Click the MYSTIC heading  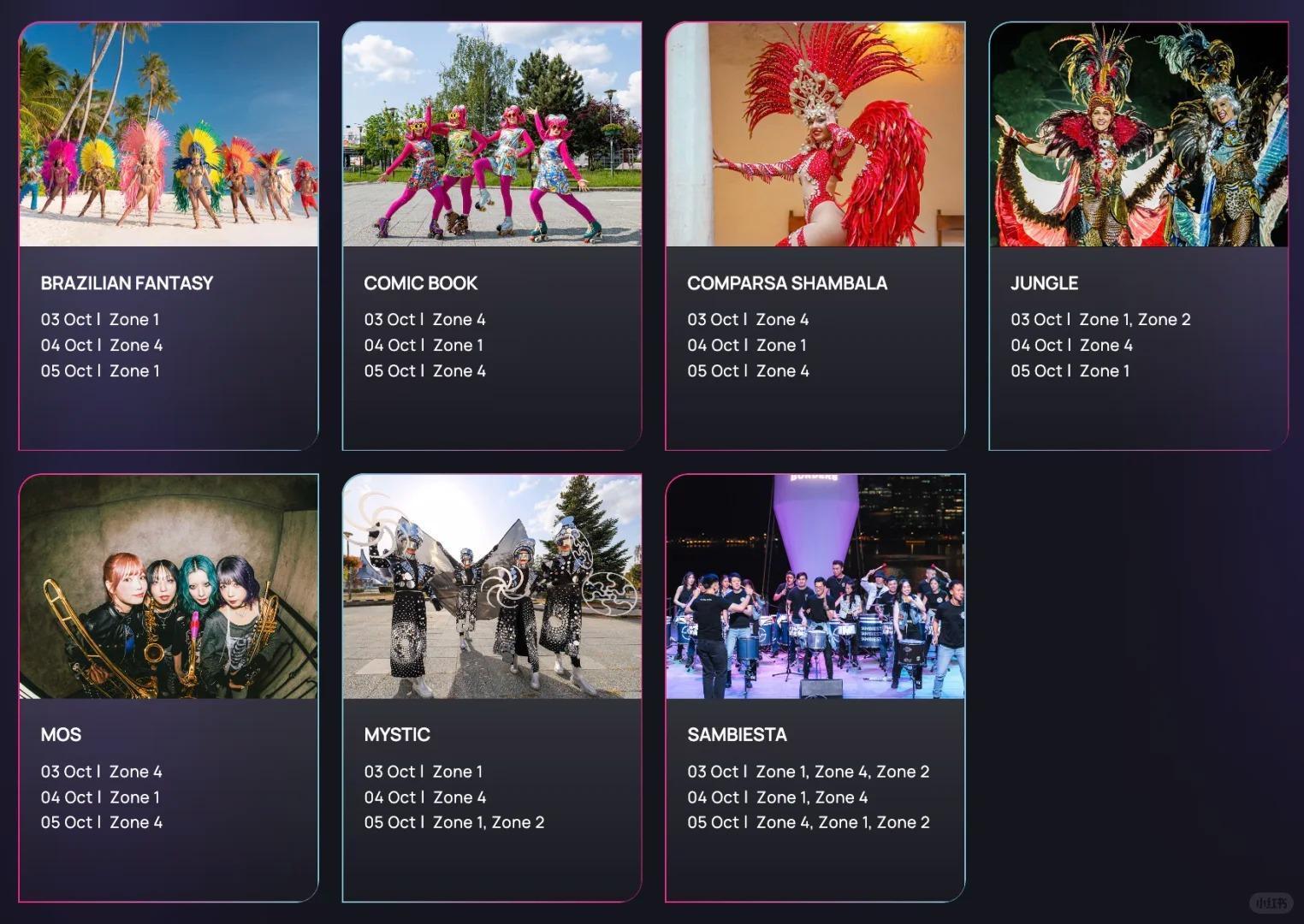pos(397,735)
